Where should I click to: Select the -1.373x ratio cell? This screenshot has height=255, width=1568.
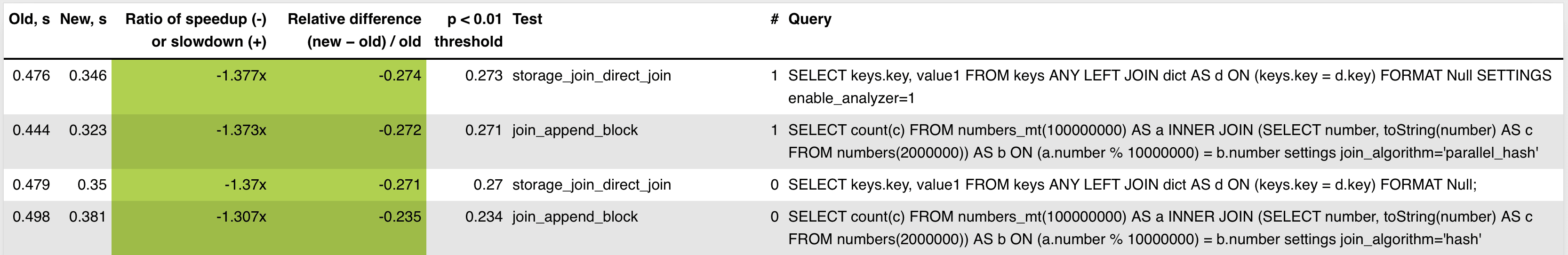coord(241,130)
